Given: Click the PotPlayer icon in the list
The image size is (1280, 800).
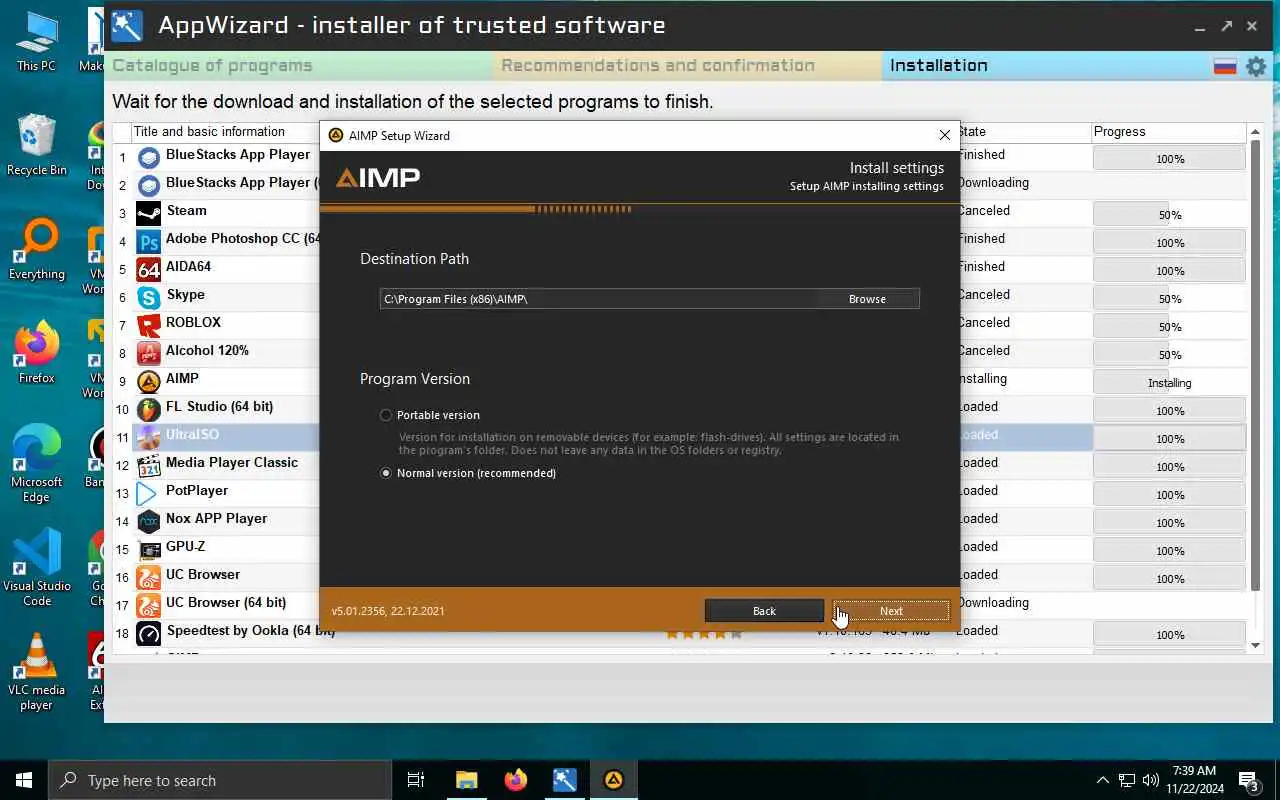Looking at the screenshot, I should click(149, 493).
